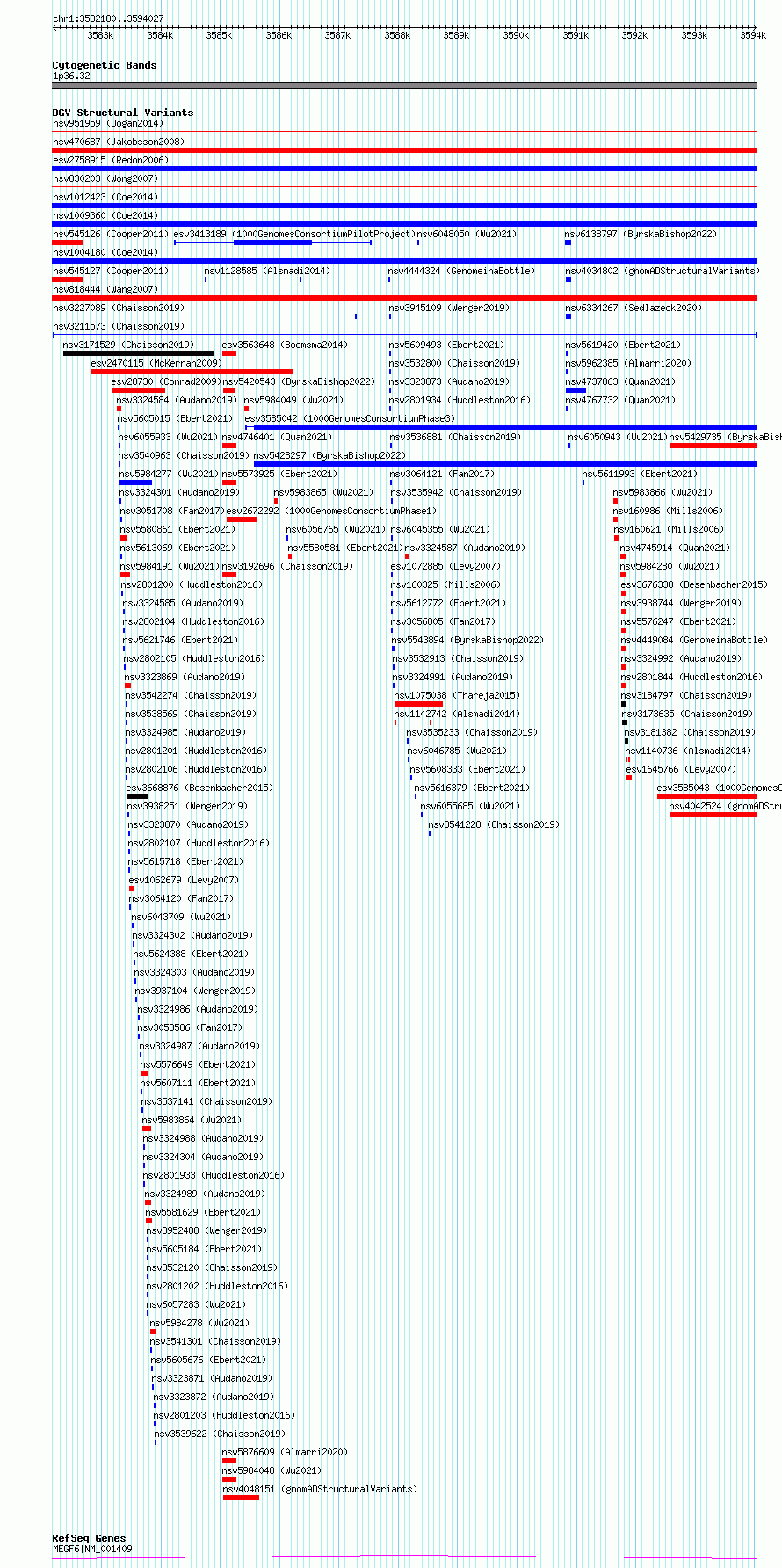Click esv1062679 (Levy2007) label
Screen dimensions: 782x1568
(x=184, y=880)
